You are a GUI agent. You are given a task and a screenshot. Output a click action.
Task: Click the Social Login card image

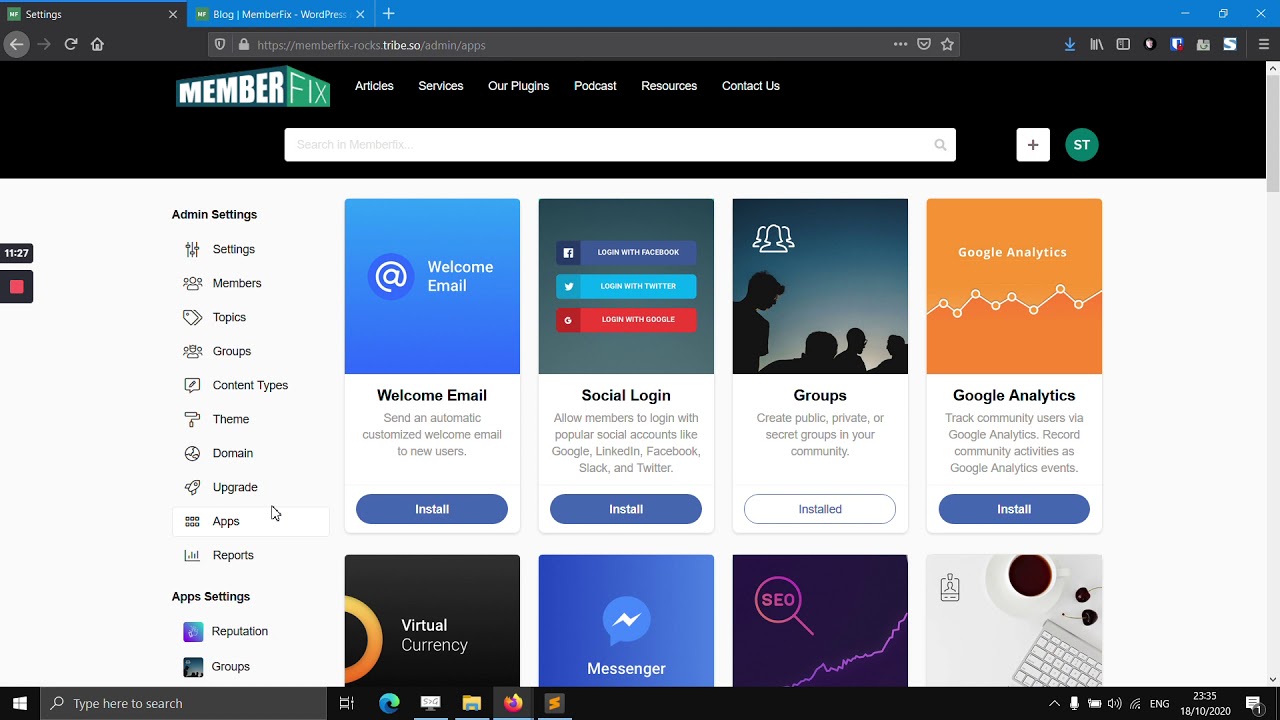[626, 286]
